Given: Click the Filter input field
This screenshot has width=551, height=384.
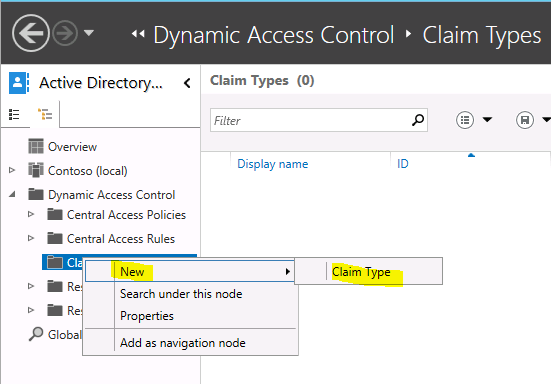Looking at the screenshot, I should point(318,120).
